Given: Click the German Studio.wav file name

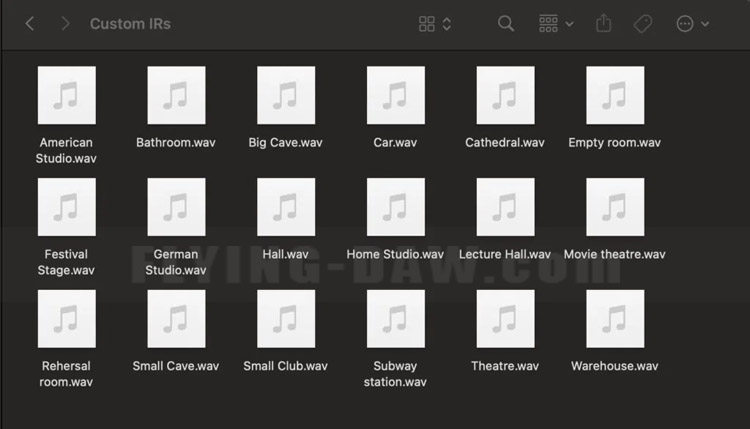Looking at the screenshot, I should pos(176,262).
